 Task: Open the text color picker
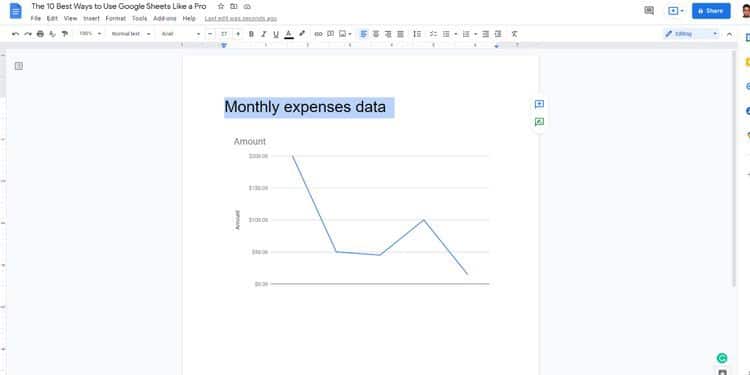(x=289, y=34)
